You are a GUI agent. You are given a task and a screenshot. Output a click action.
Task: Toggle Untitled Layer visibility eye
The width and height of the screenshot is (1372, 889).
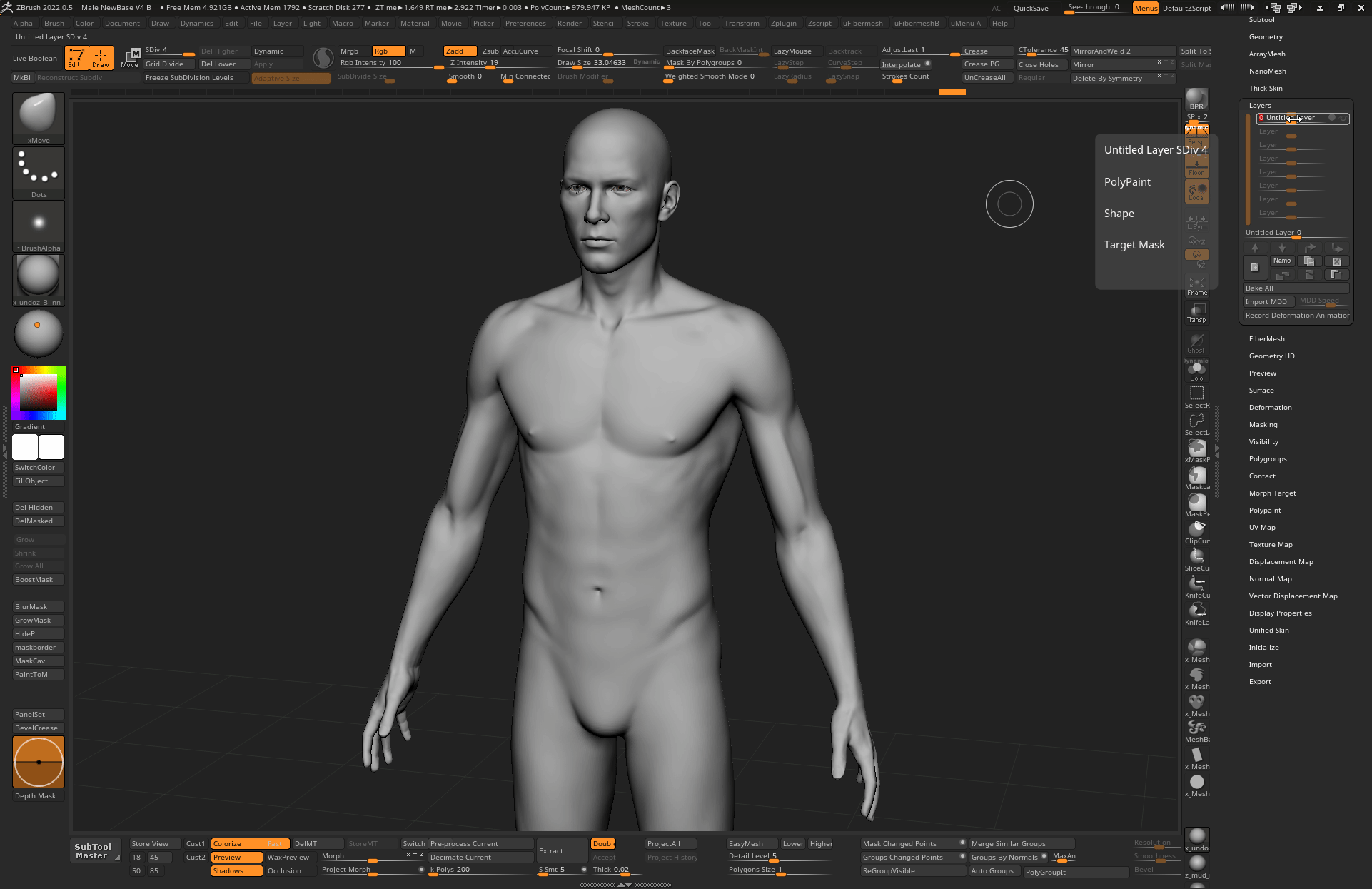[x=1343, y=118]
